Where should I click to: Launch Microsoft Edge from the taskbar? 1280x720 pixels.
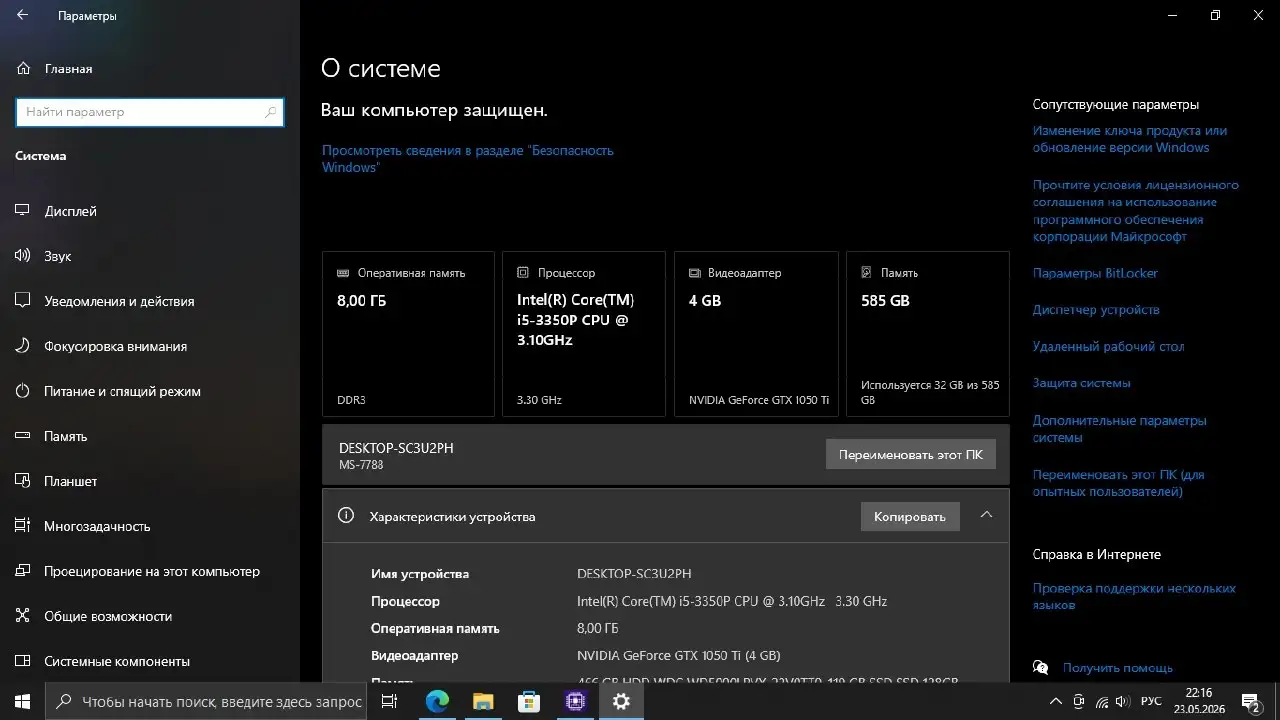(x=437, y=702)
